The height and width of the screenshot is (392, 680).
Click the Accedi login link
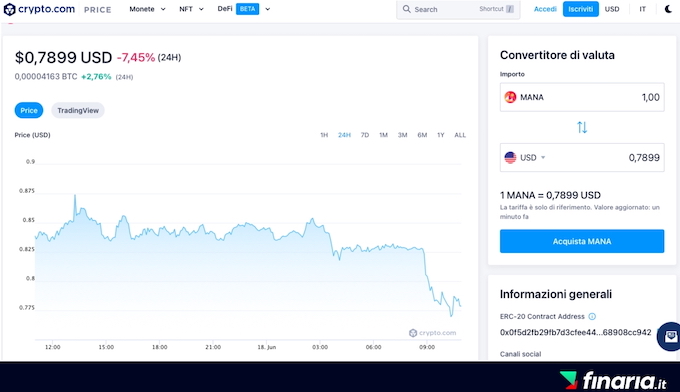tap(545, 9)
